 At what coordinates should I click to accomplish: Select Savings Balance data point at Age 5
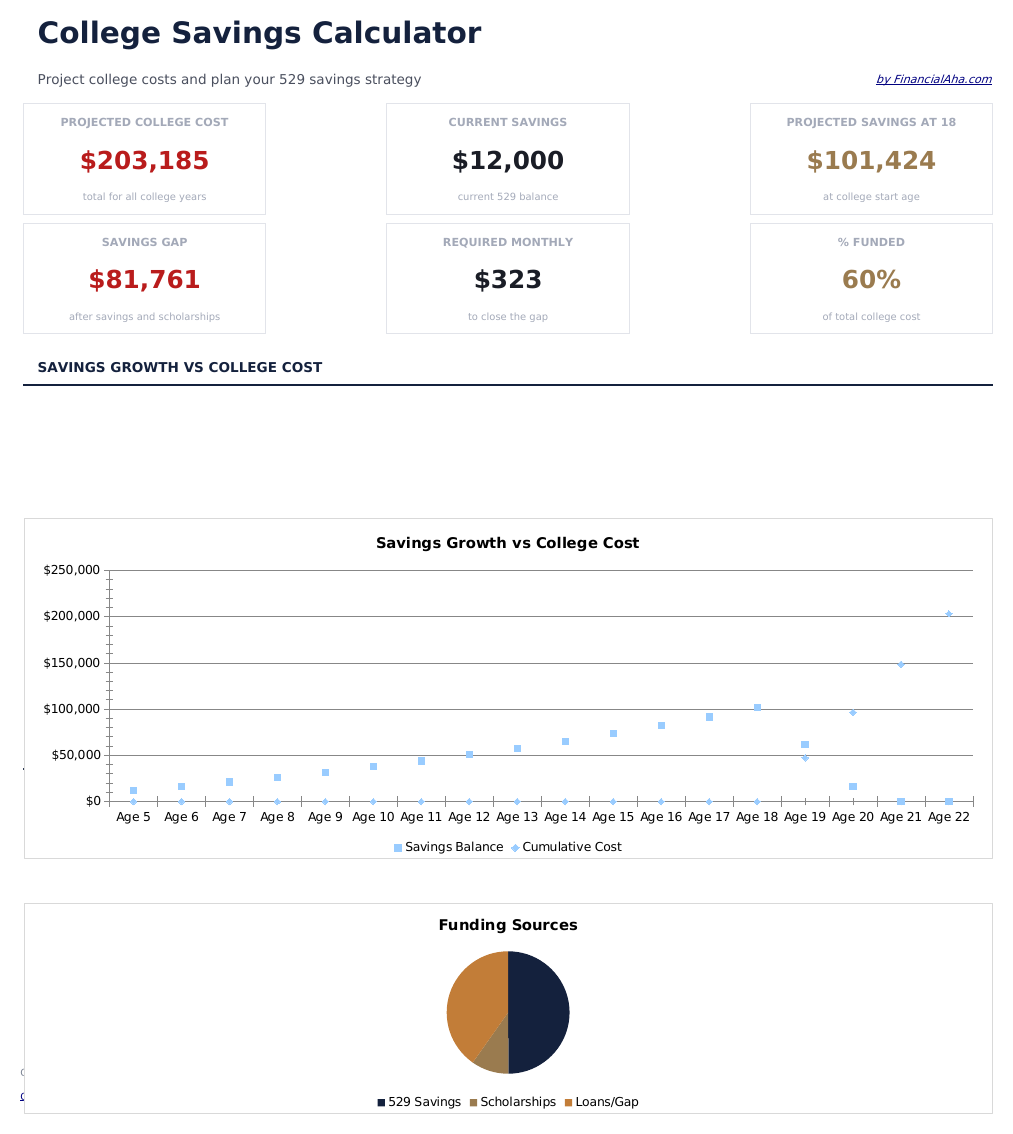(133, 791)
